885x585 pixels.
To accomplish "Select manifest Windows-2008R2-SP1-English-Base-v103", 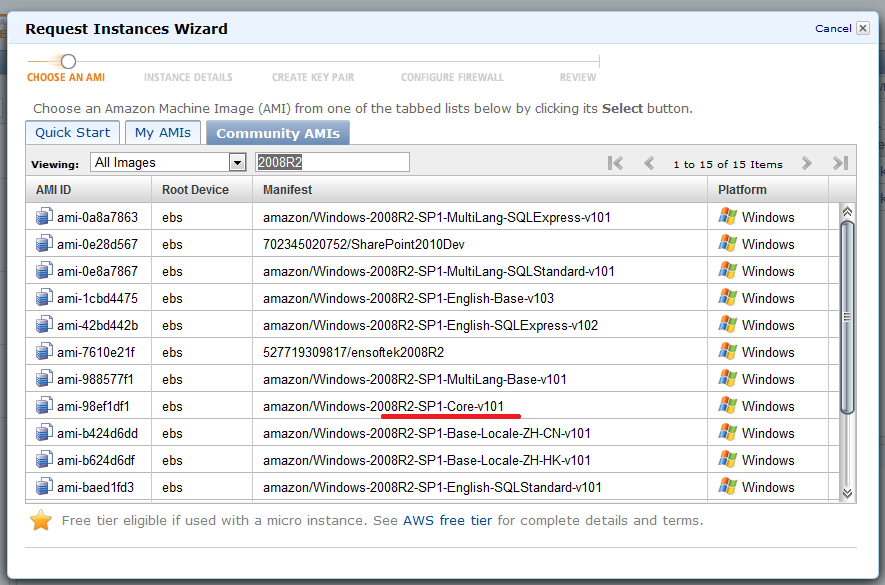I will (x=408, y=298).
